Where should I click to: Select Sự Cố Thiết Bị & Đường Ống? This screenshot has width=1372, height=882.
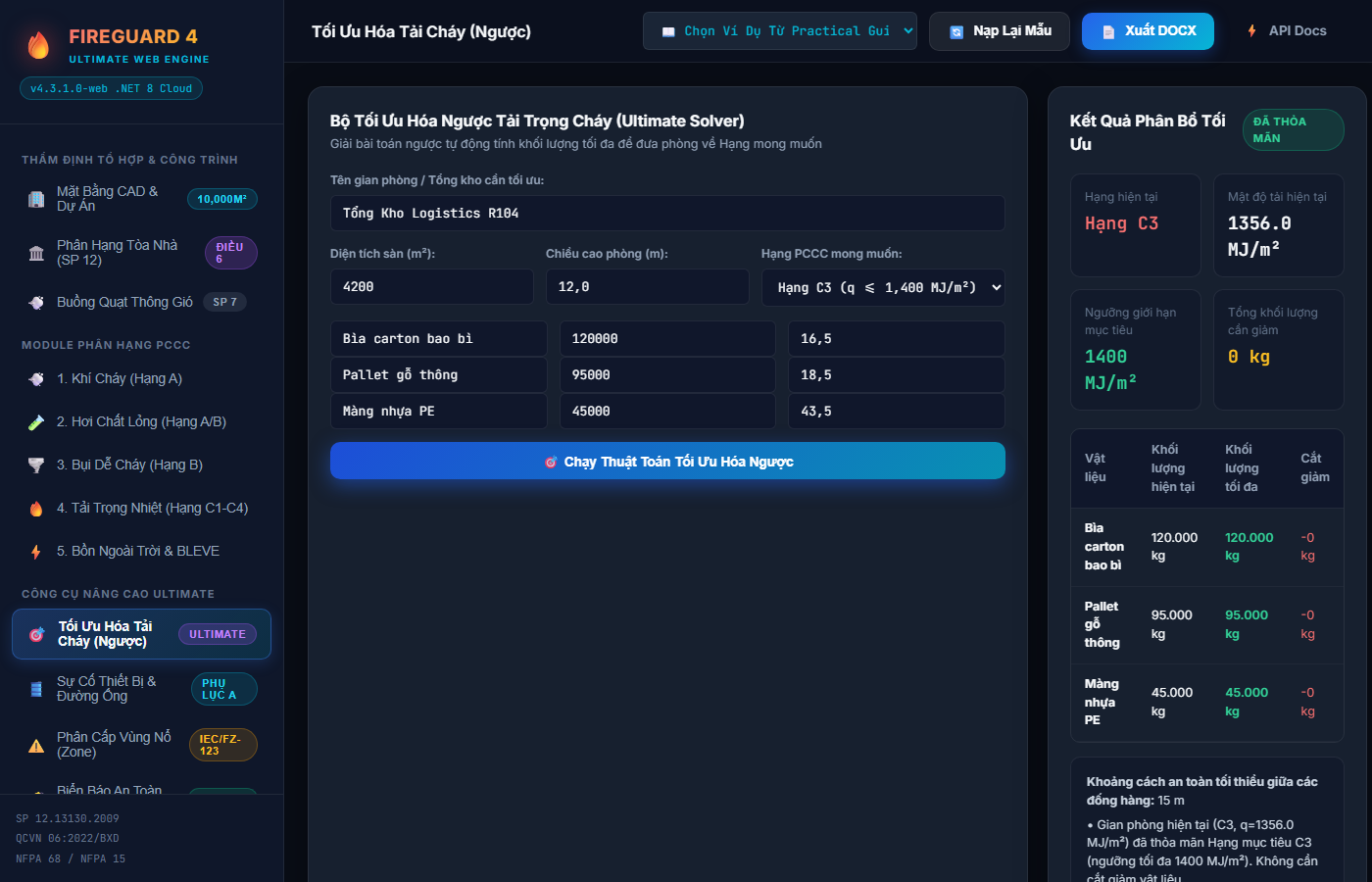(141, 689)
